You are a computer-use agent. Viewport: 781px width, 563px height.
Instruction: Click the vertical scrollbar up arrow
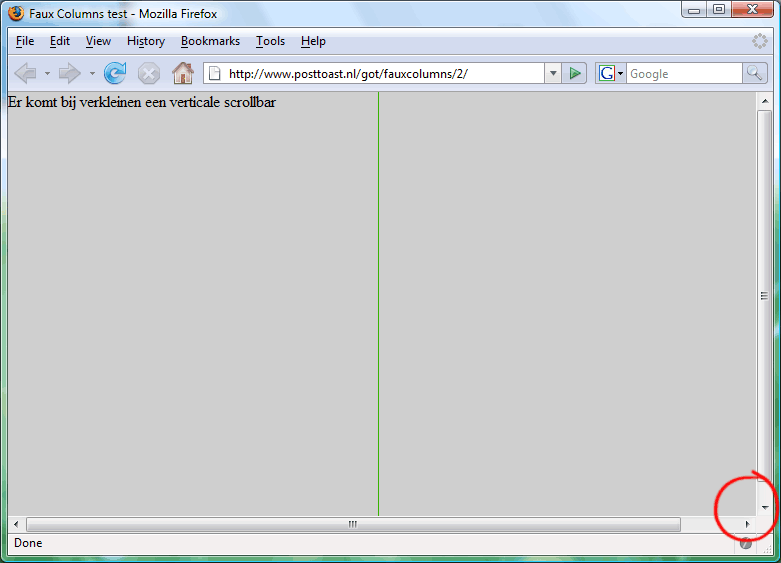(765, 101)
